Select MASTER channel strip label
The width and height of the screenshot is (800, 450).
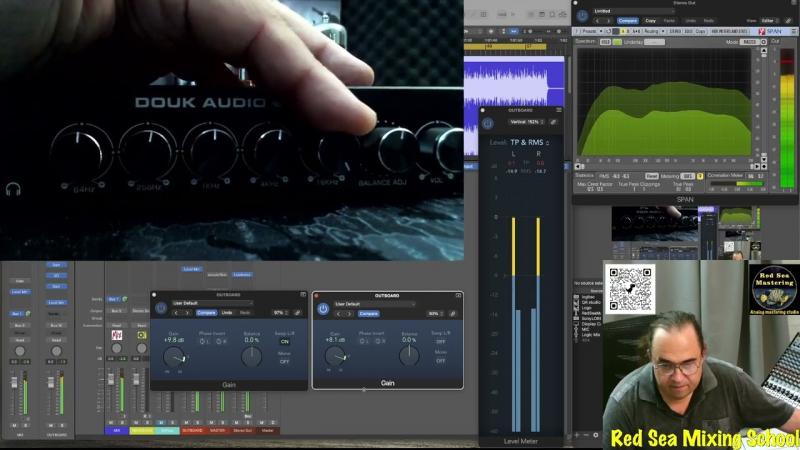coord(217,431)
